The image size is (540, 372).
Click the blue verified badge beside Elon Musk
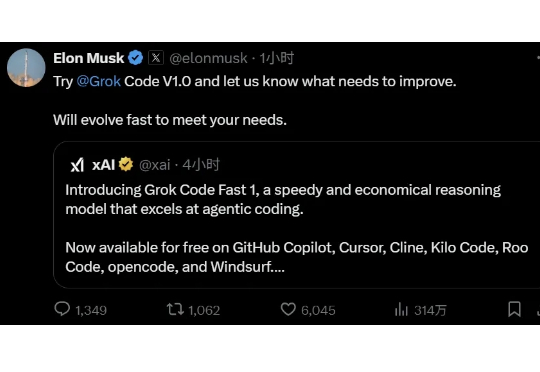[136, 58]
